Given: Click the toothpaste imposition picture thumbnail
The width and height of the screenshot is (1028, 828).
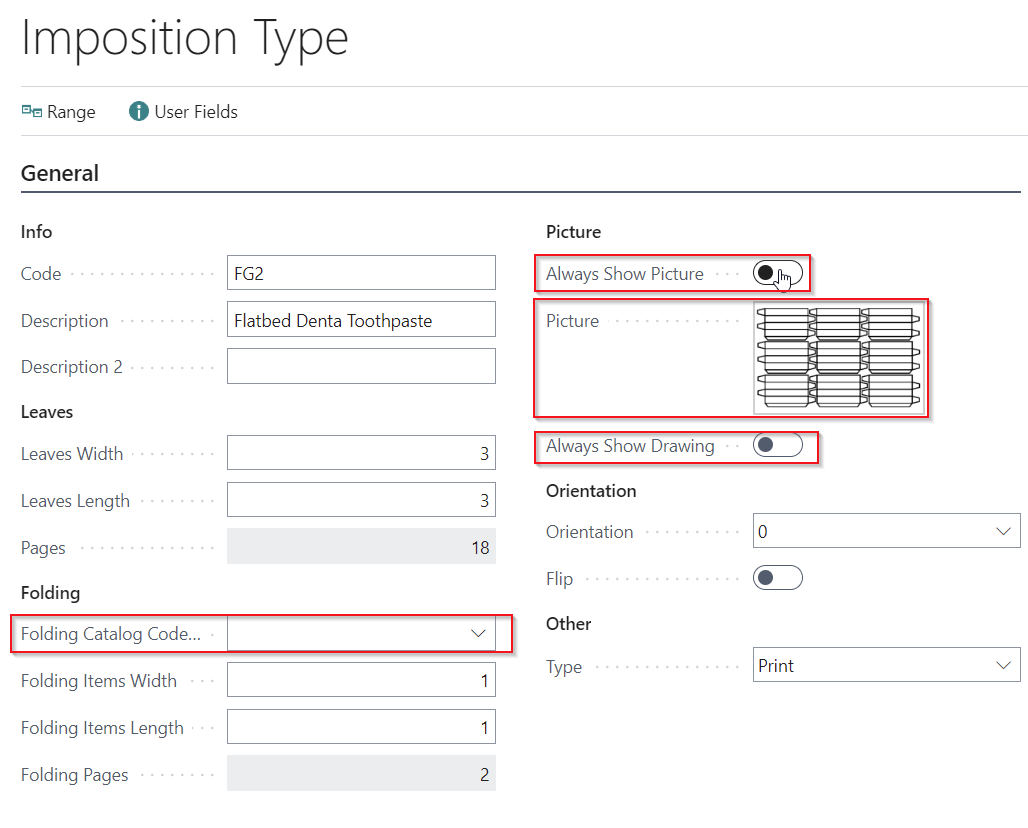Looking at the screenshot, I should [x=838, y=358].
